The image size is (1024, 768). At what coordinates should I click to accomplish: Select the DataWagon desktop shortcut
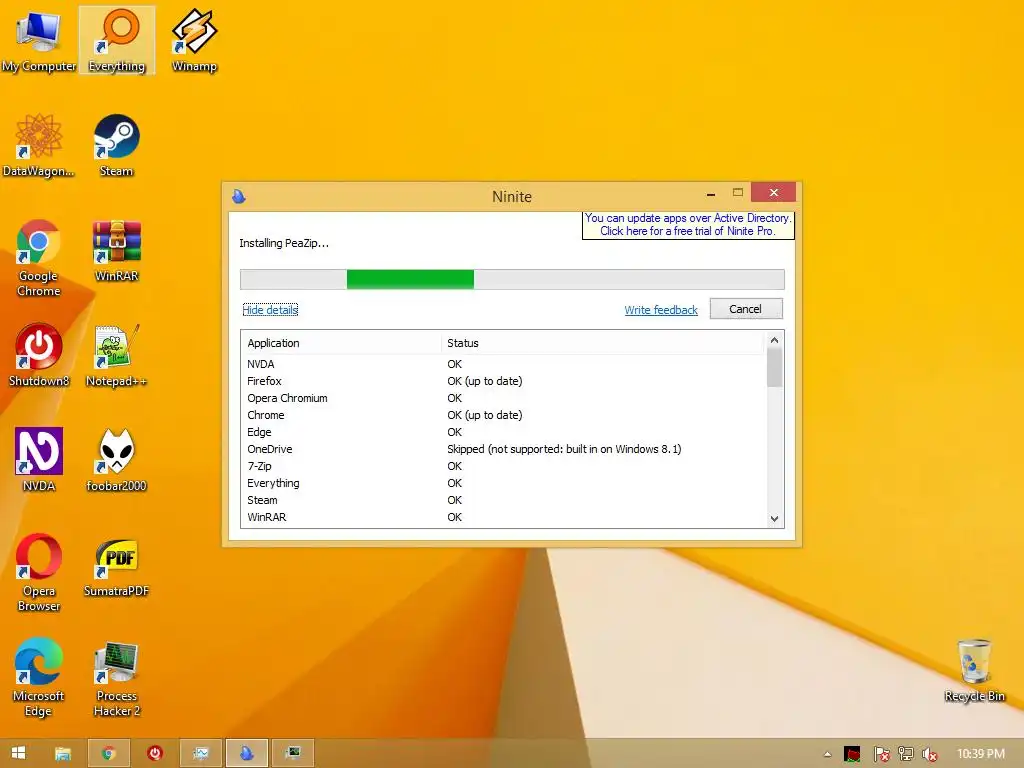coord(39,146)
